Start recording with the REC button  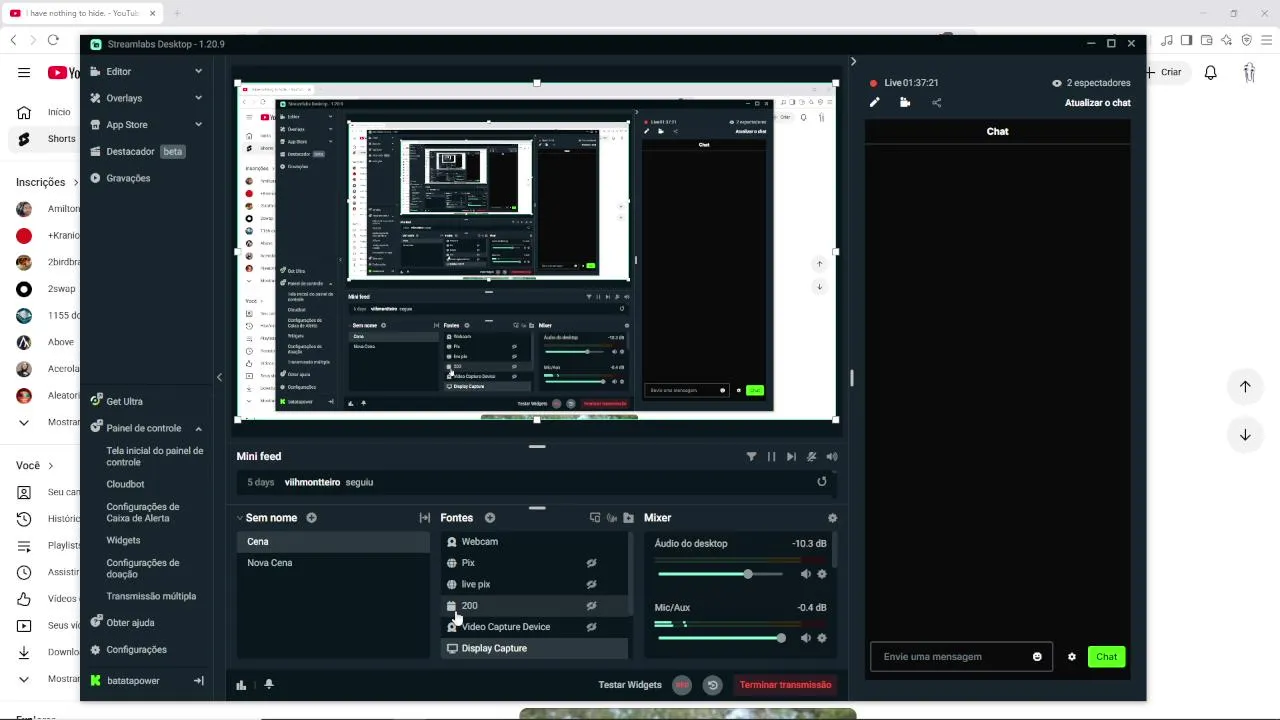[682, 685]
